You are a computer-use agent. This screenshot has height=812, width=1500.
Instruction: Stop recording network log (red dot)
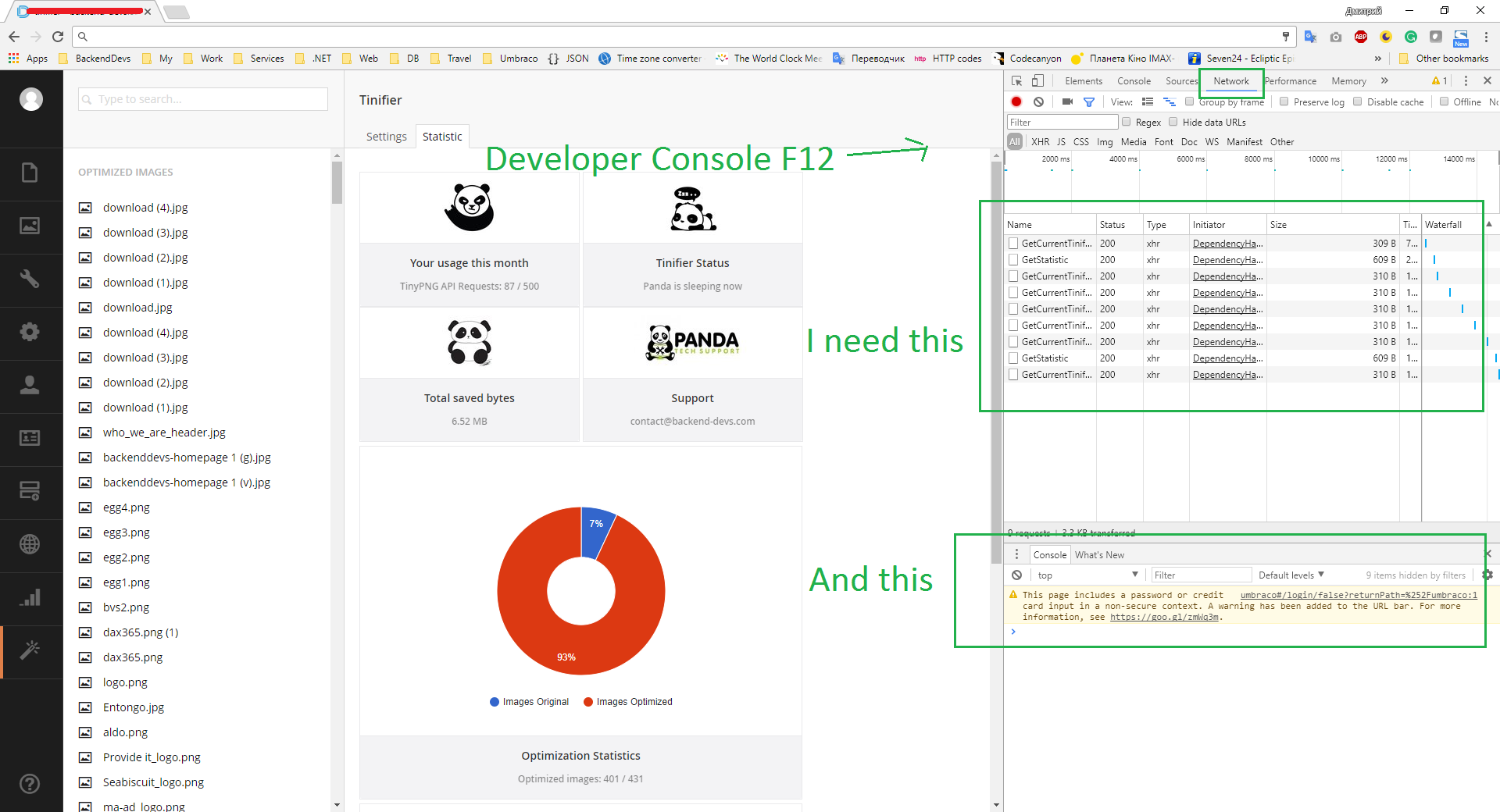pos(1016,101)
